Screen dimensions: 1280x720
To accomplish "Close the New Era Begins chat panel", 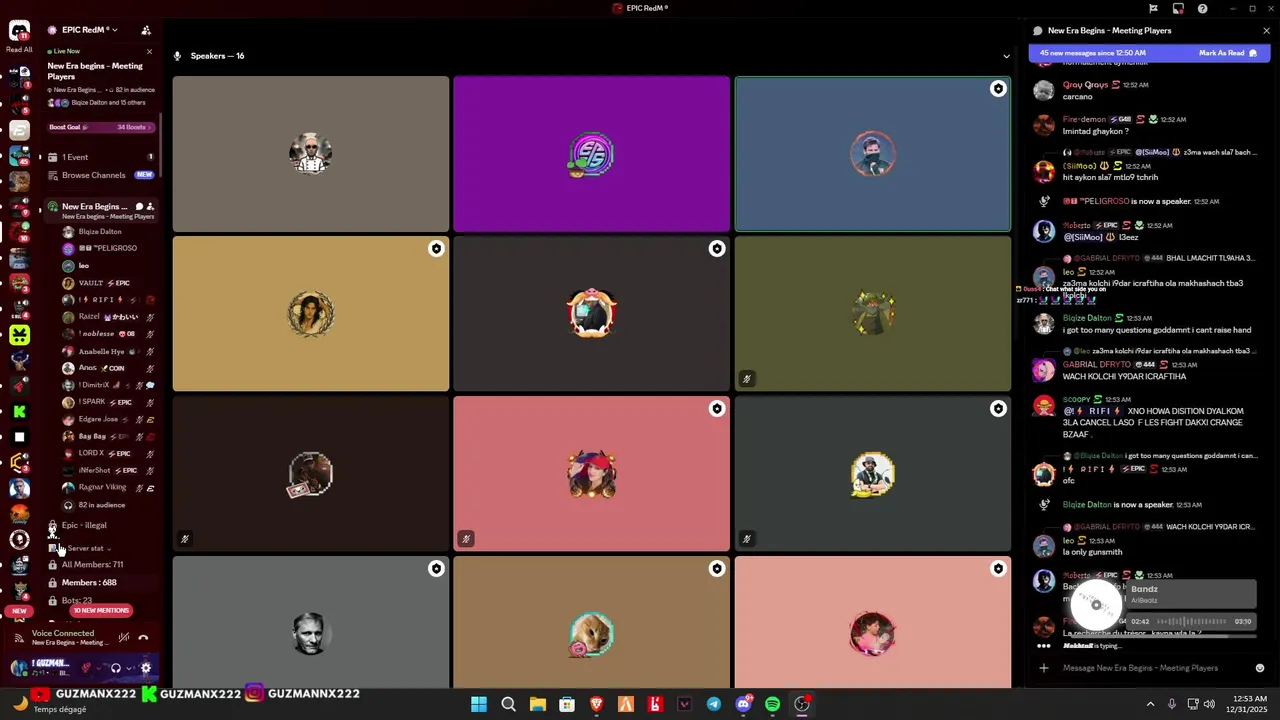I will tap(1266, 31).
